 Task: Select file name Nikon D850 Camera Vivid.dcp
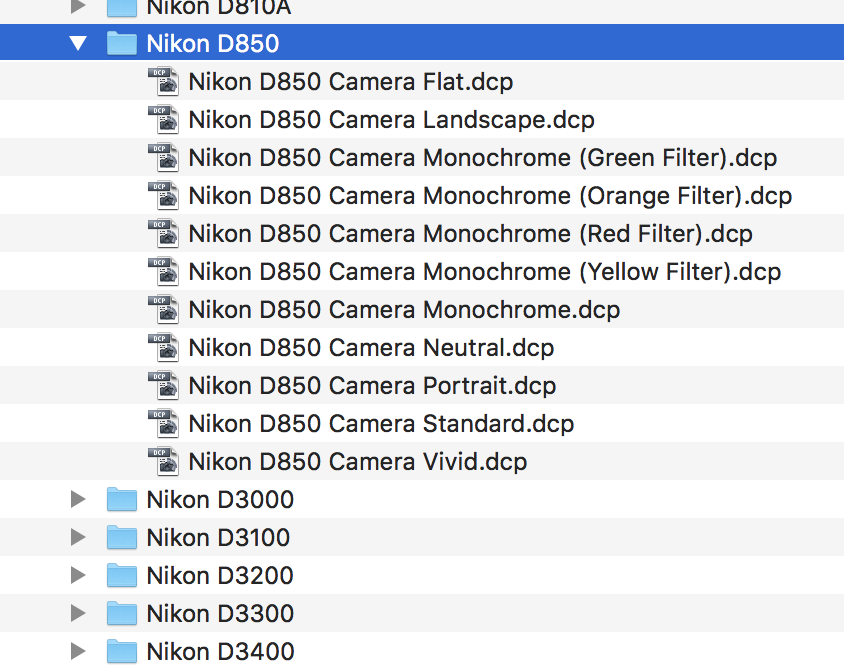coord(358,462)
